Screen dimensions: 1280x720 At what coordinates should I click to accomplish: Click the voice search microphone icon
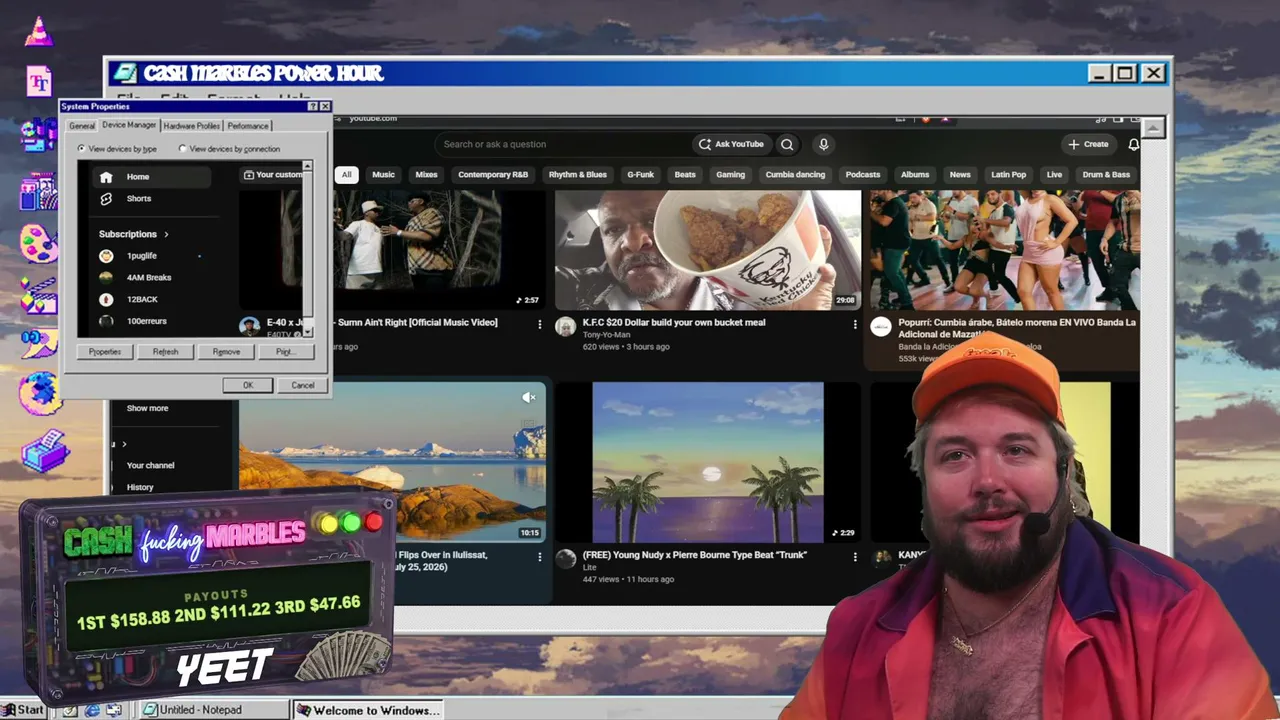823,144
